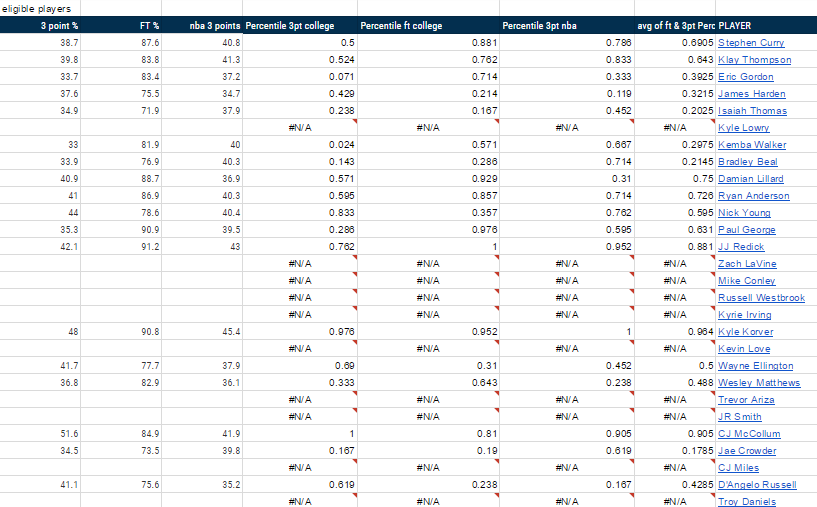Image resolution: width=817 pixels, height=507 pixels.
Task: Select Russell Westbrook's #N/A Percentile 3pt nba cell
Action: (x=567, y=298)
